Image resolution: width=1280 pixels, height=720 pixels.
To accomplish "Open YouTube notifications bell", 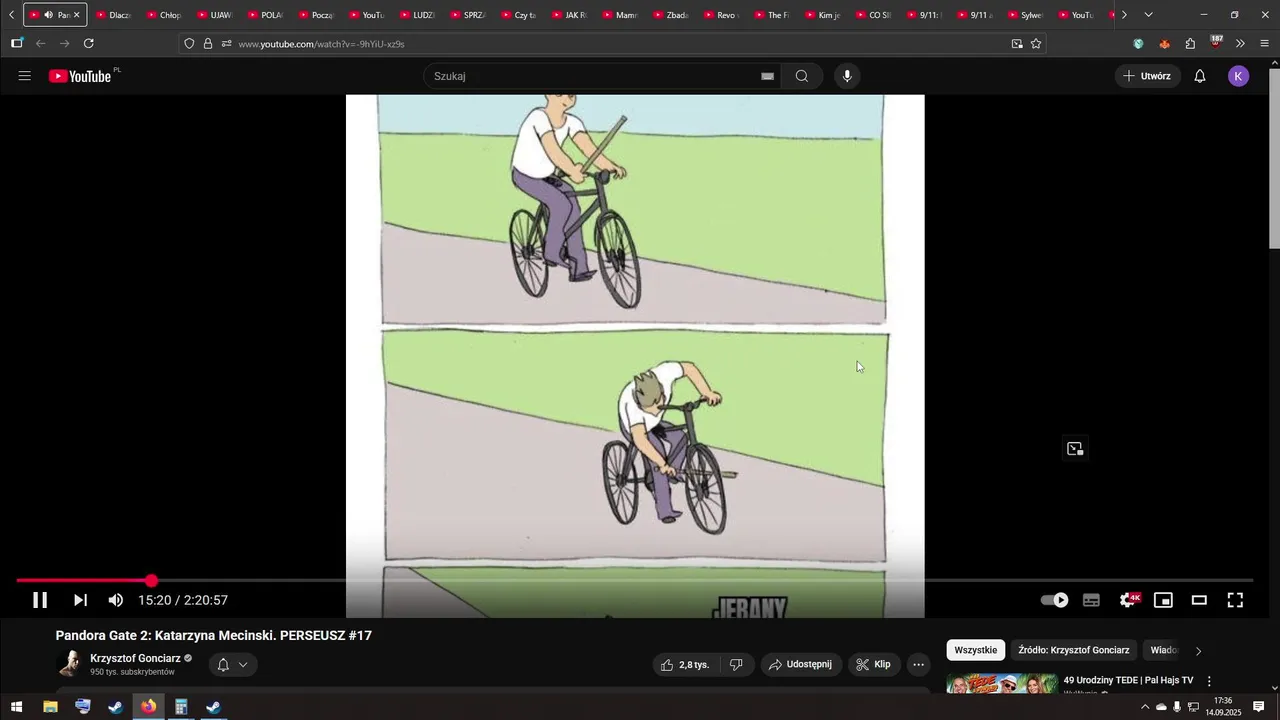I will point(1200,76).
